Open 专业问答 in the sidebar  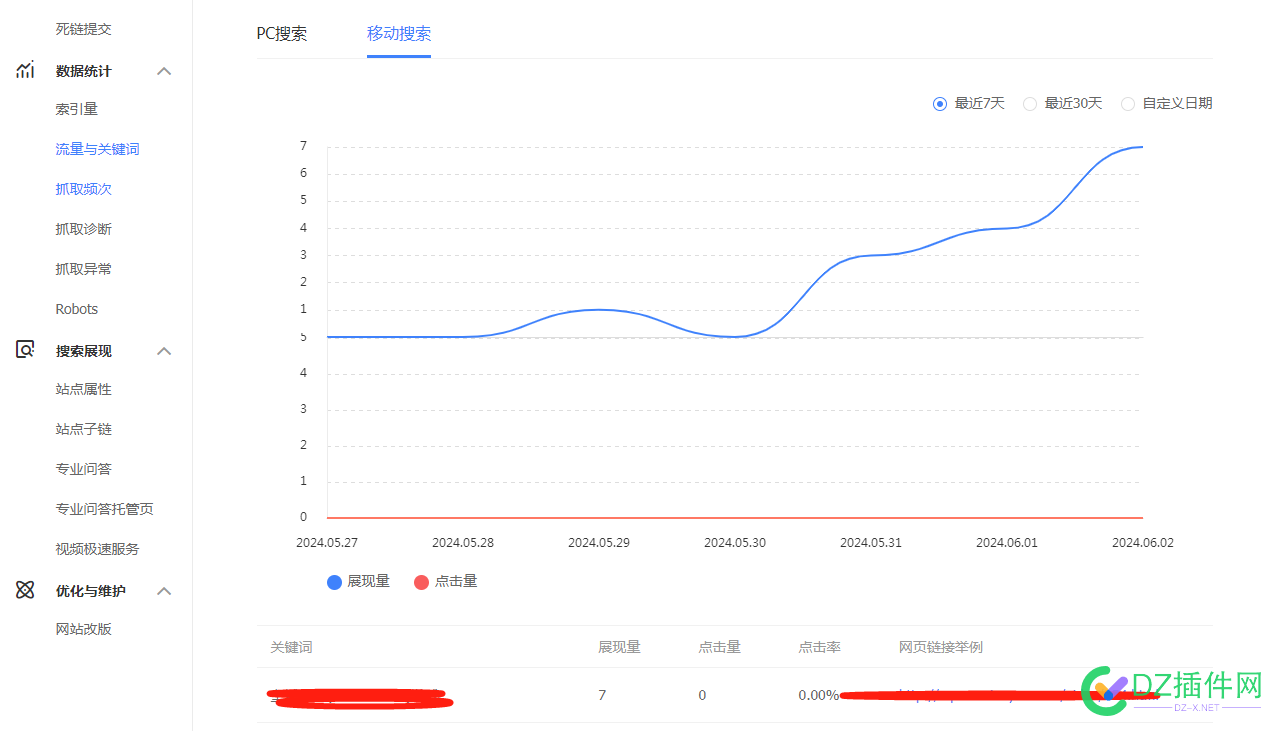click(84, 469)
